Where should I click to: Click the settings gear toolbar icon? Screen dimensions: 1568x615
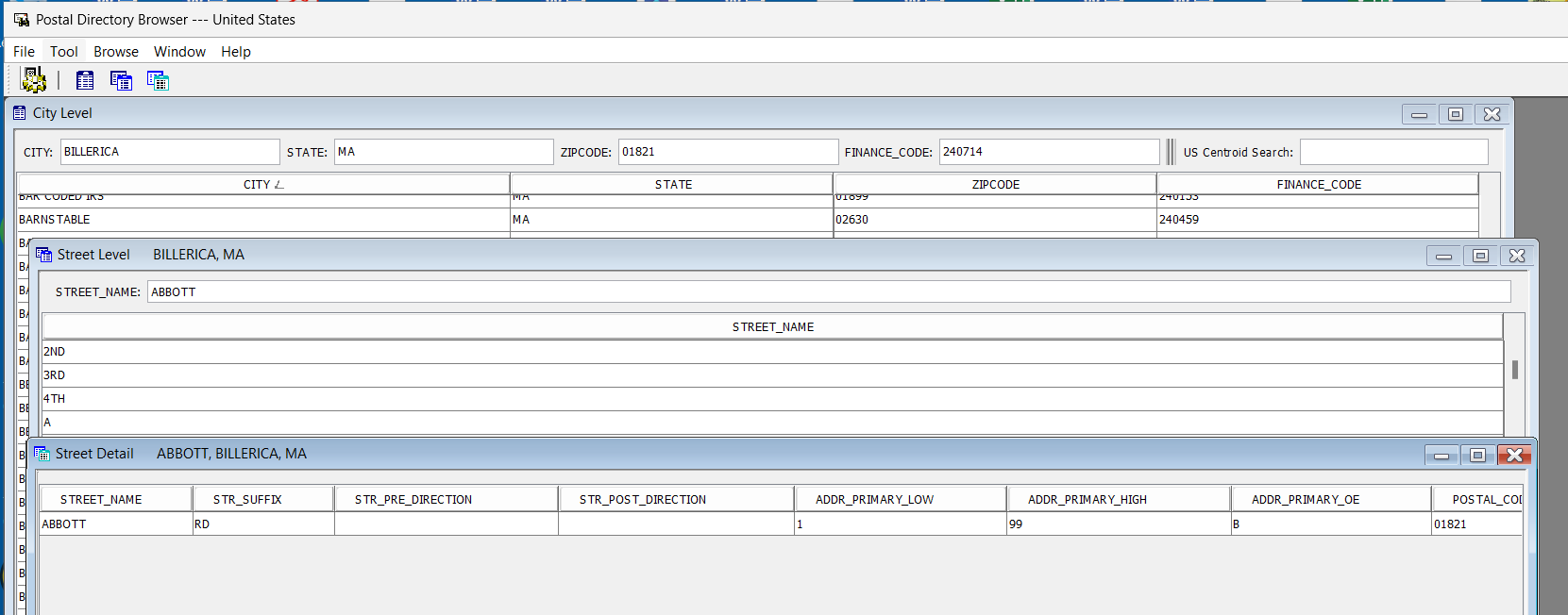(x=34, y=80)
